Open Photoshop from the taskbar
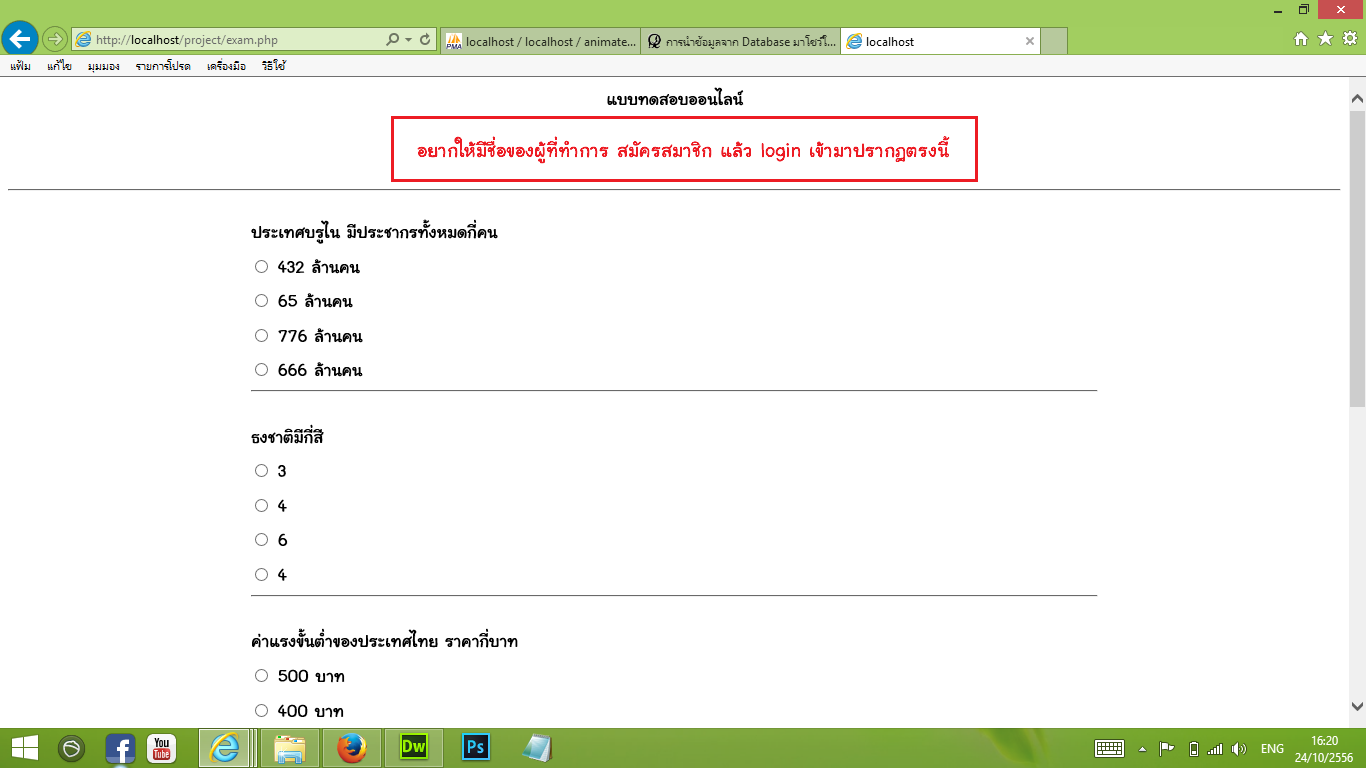The image size is (1366, 768). tap(476, 748)
